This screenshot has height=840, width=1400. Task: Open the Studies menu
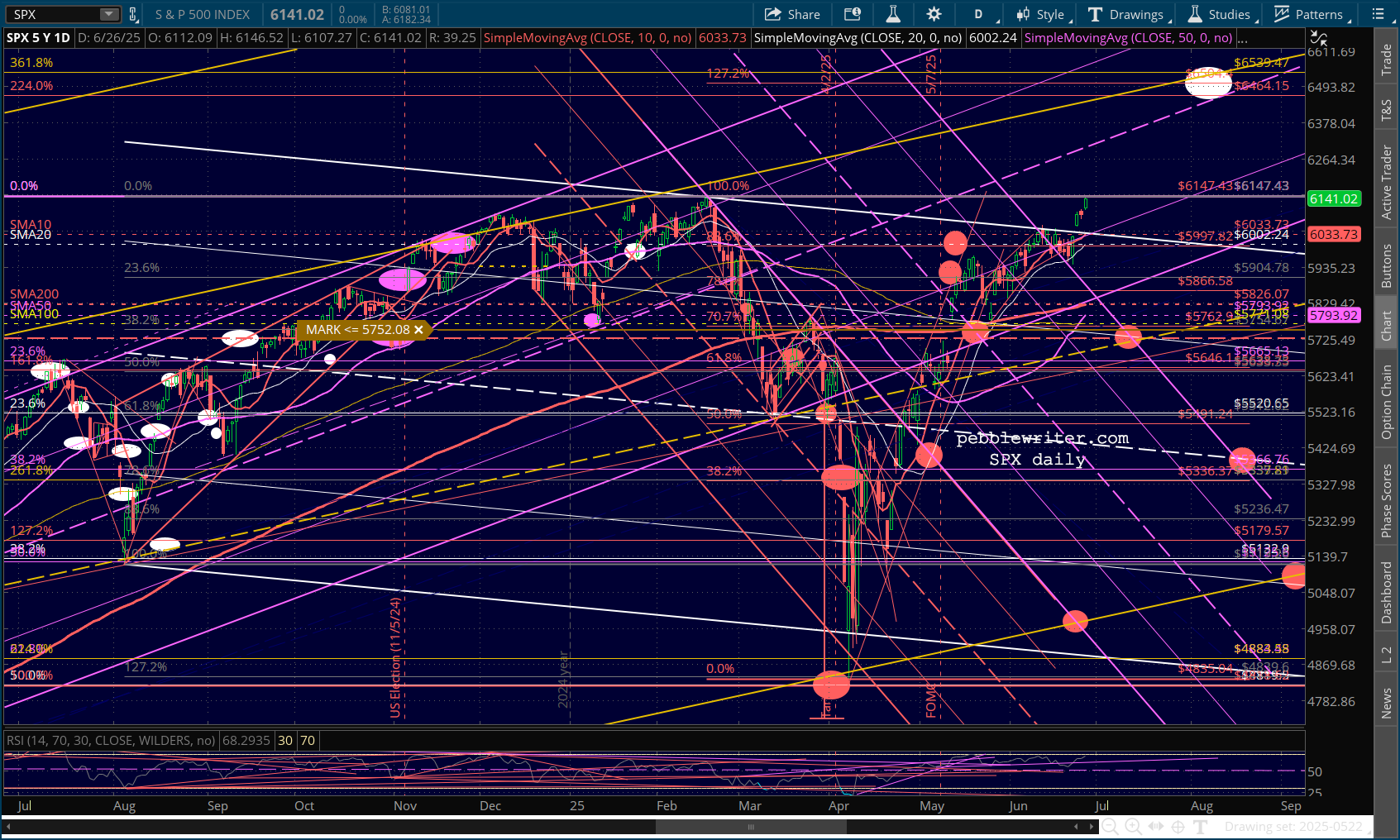tap(1222, 14)
